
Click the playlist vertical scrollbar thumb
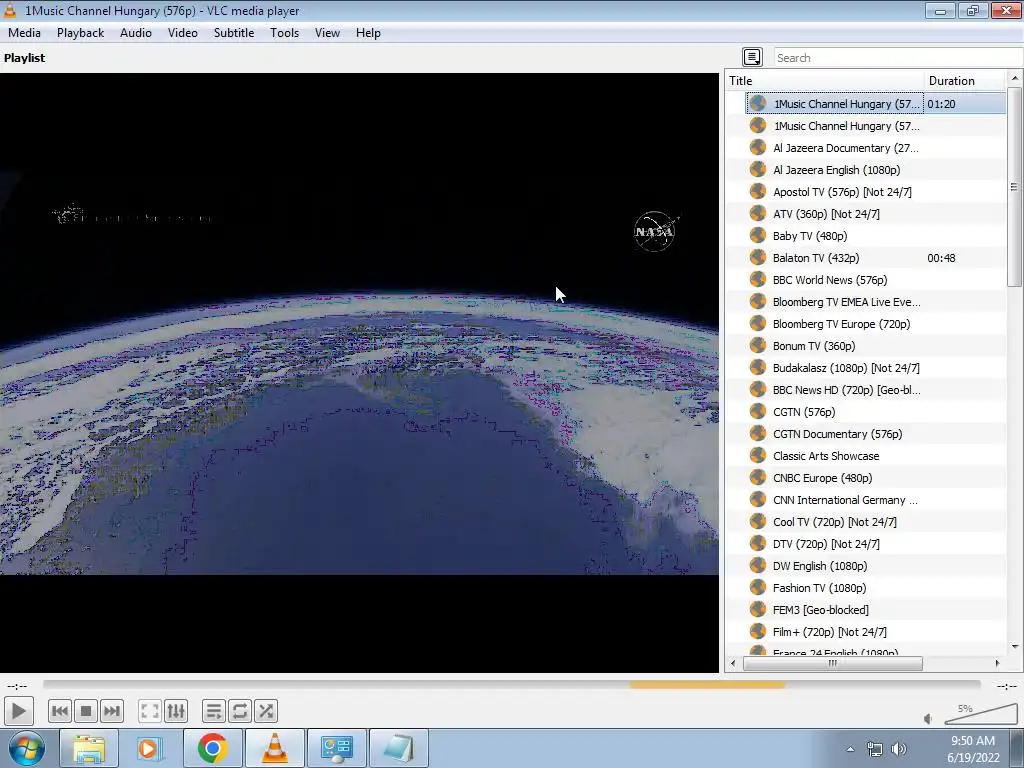click(1014, 187)
